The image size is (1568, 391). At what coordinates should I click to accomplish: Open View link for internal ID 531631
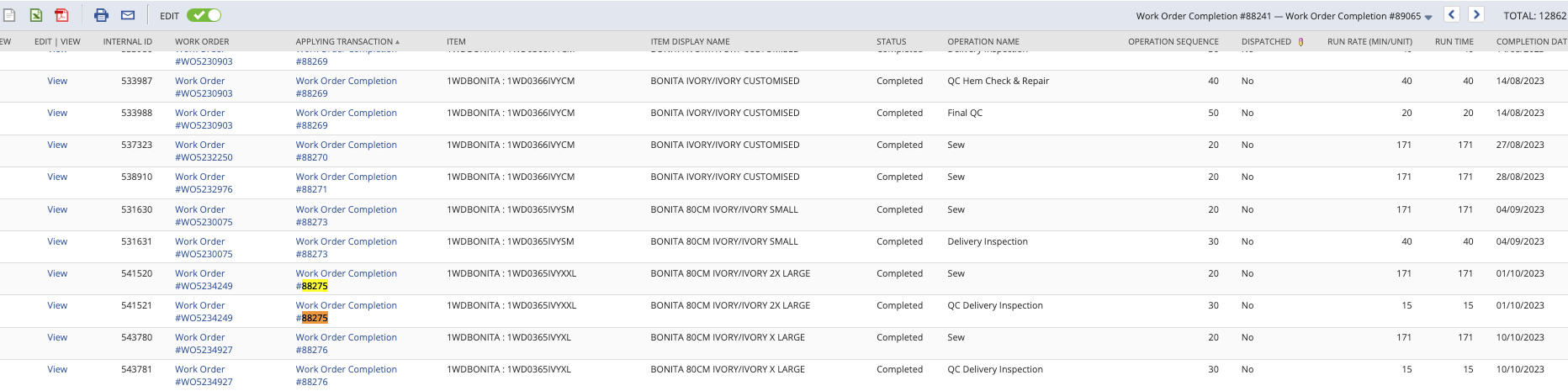(x=57, y=241)
